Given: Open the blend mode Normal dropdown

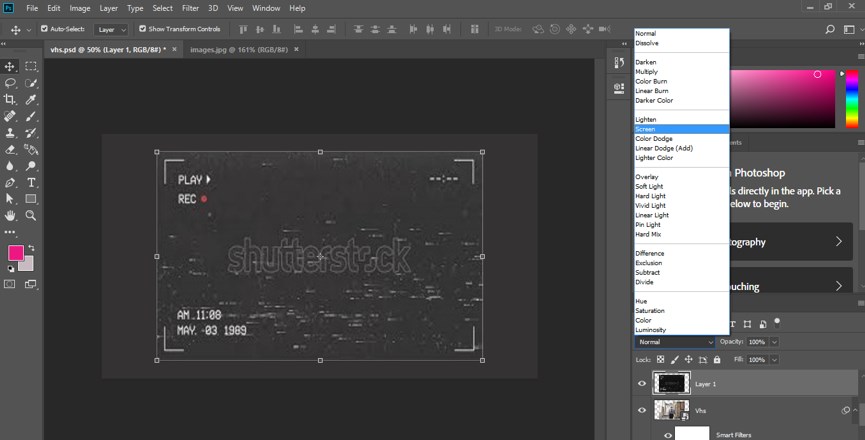Looking at the screenshot, I should [675, 342].
